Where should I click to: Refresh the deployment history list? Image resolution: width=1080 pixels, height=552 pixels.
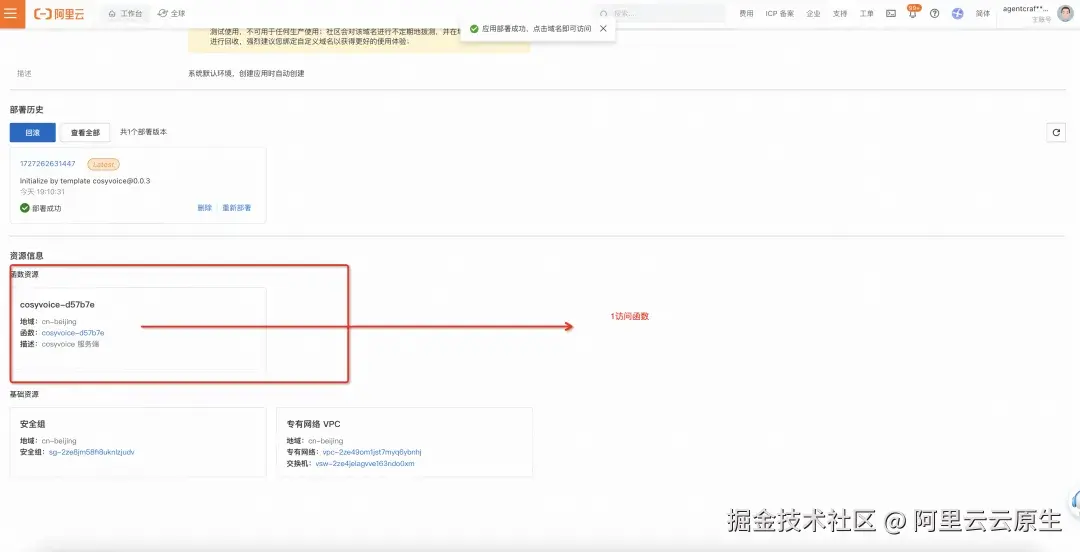point(1056,132)
